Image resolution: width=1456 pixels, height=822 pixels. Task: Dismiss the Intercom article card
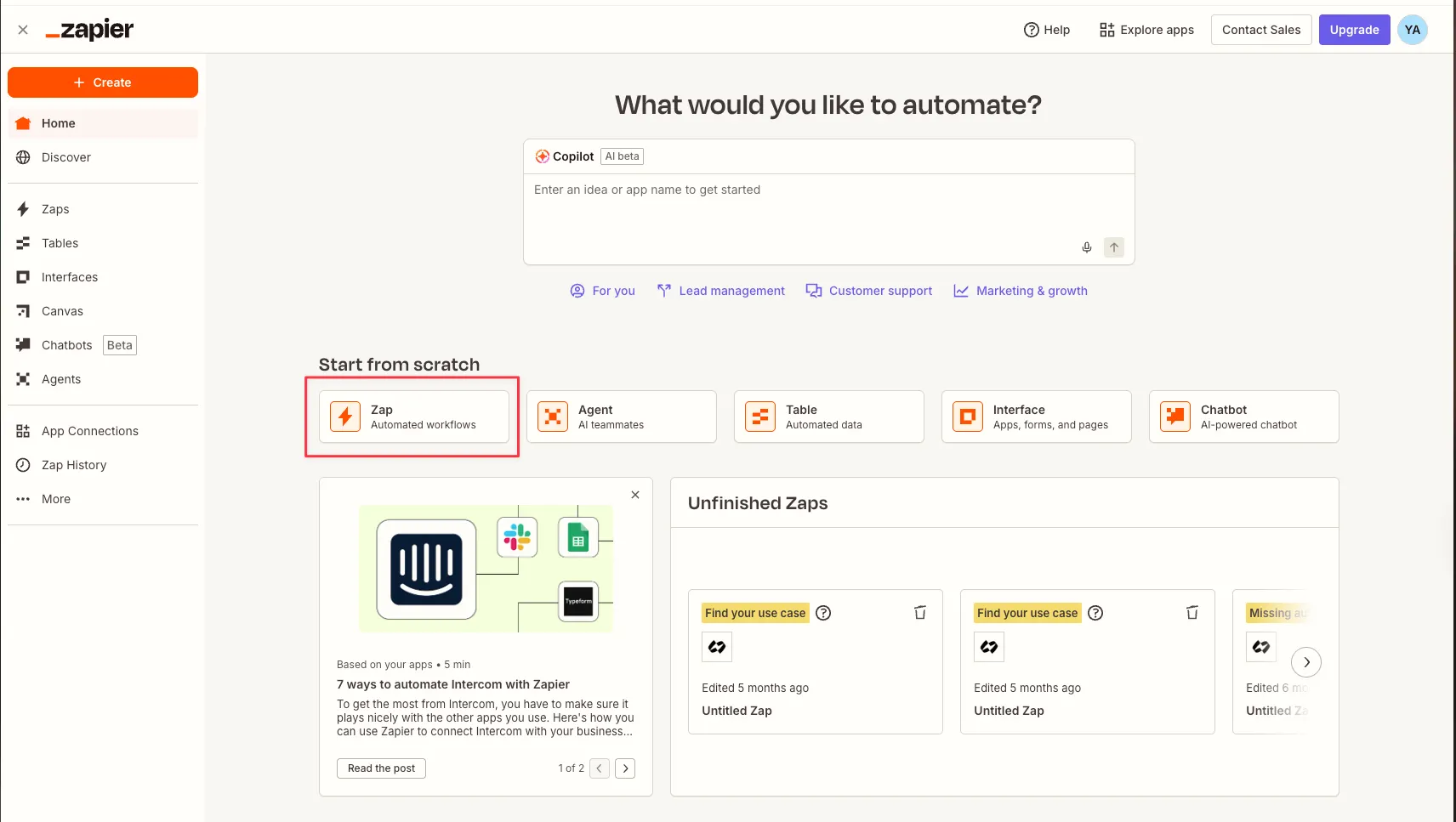[x=635, y=495]
